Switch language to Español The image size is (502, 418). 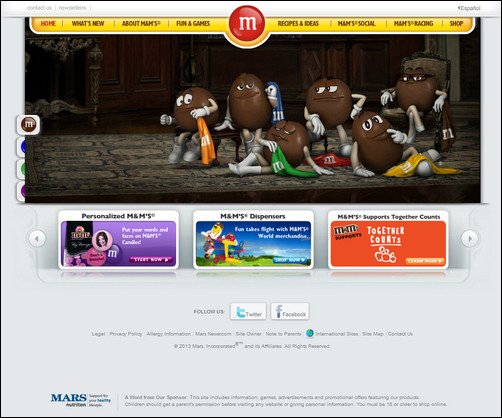click(469, 8)
